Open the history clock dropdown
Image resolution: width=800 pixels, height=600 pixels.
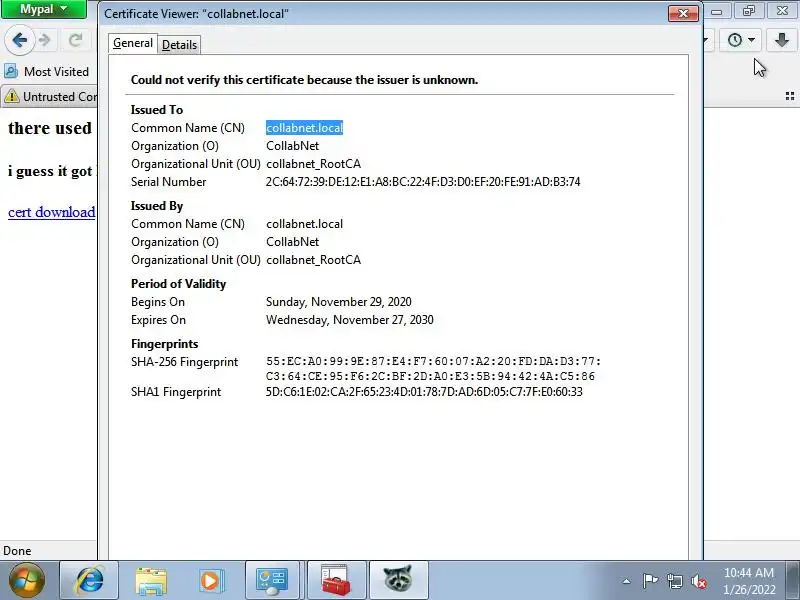point(740,40)
